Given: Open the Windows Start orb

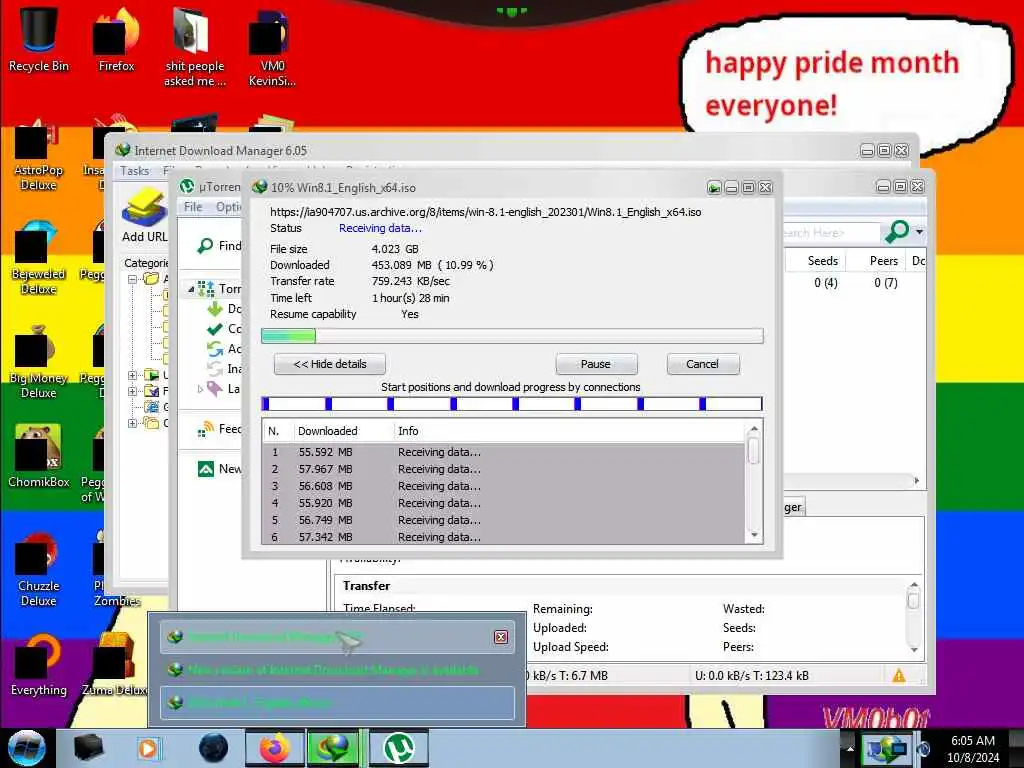Looking at the screenshot, I should click(x=27, y=748).
